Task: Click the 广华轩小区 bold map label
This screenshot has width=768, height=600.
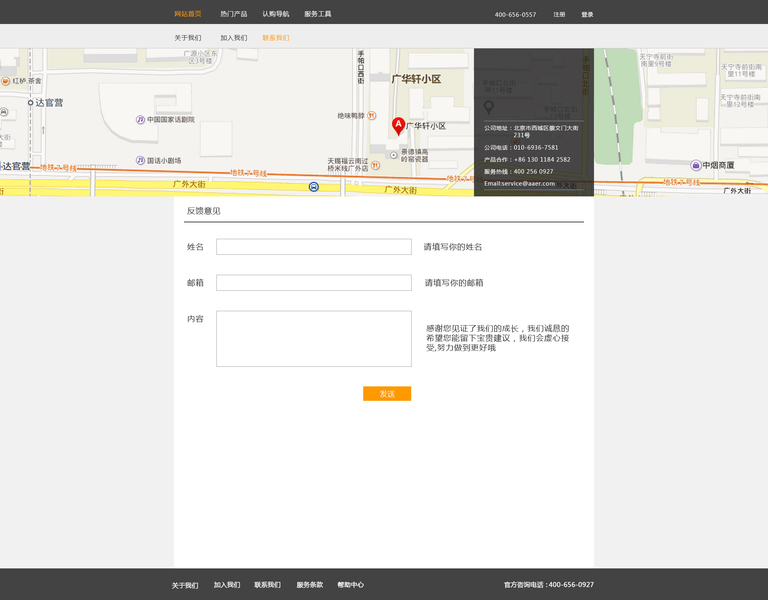Action: point(416,79)
